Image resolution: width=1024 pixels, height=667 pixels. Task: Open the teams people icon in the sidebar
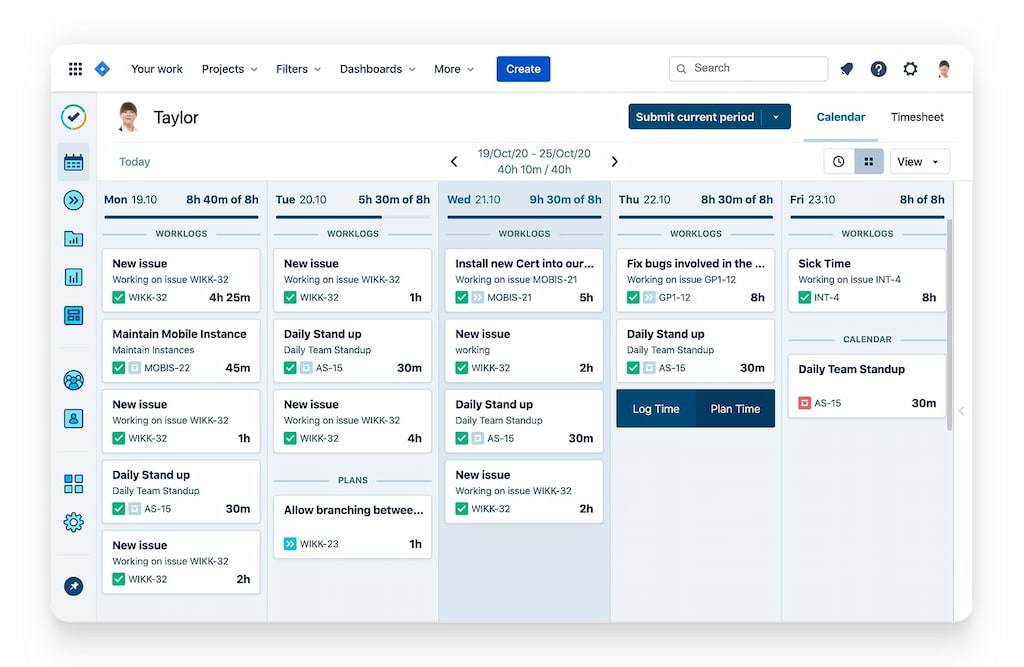(73, 380)
